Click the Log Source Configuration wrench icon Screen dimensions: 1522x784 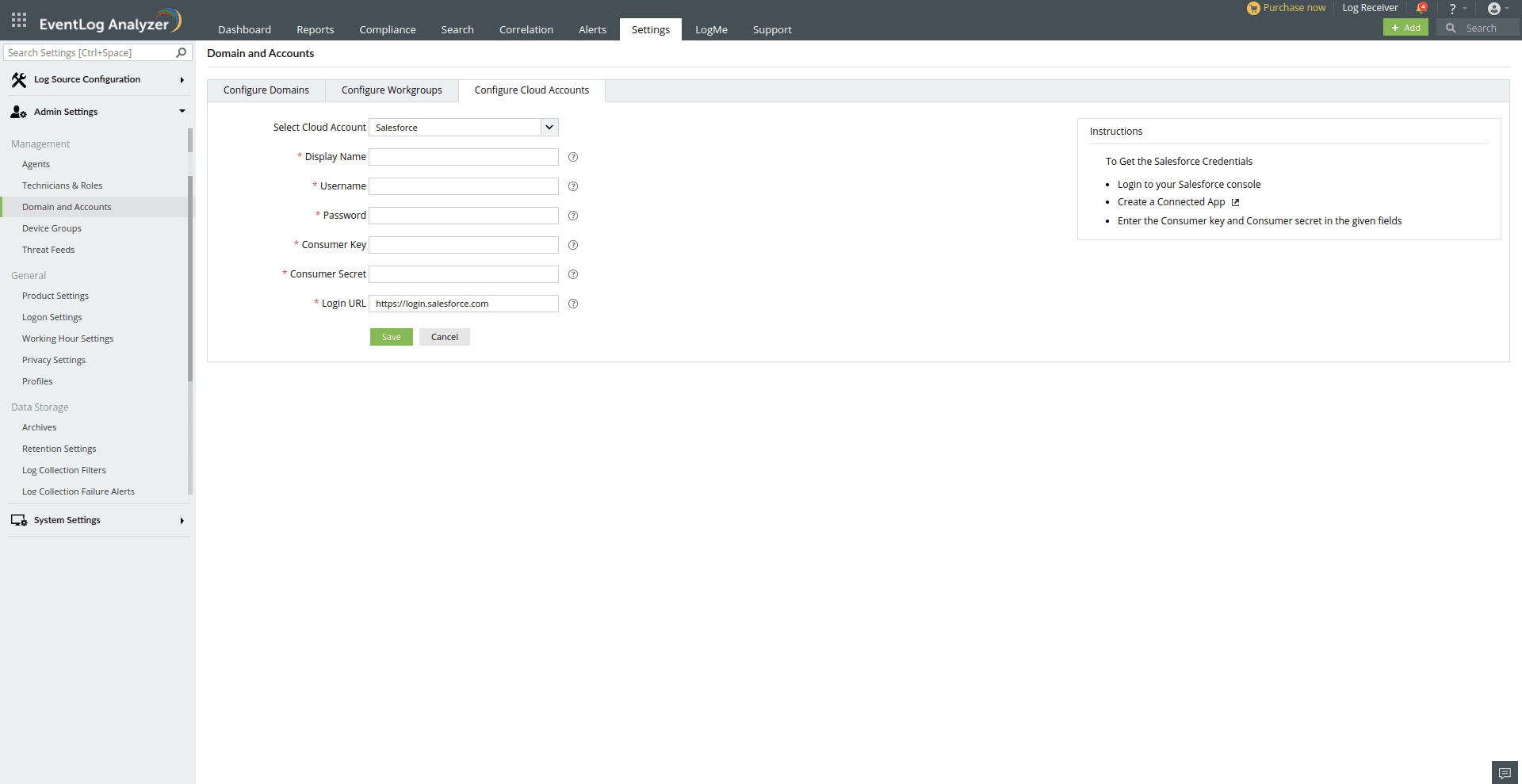click(19, 79)
